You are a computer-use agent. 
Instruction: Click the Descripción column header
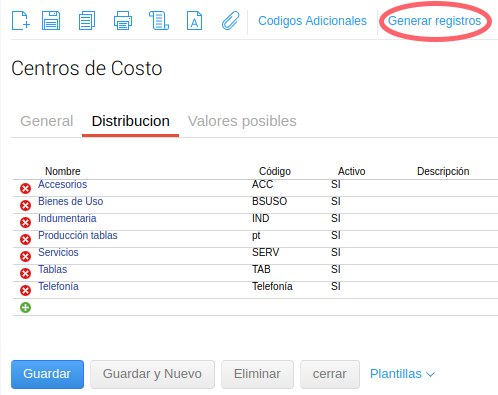443,171
